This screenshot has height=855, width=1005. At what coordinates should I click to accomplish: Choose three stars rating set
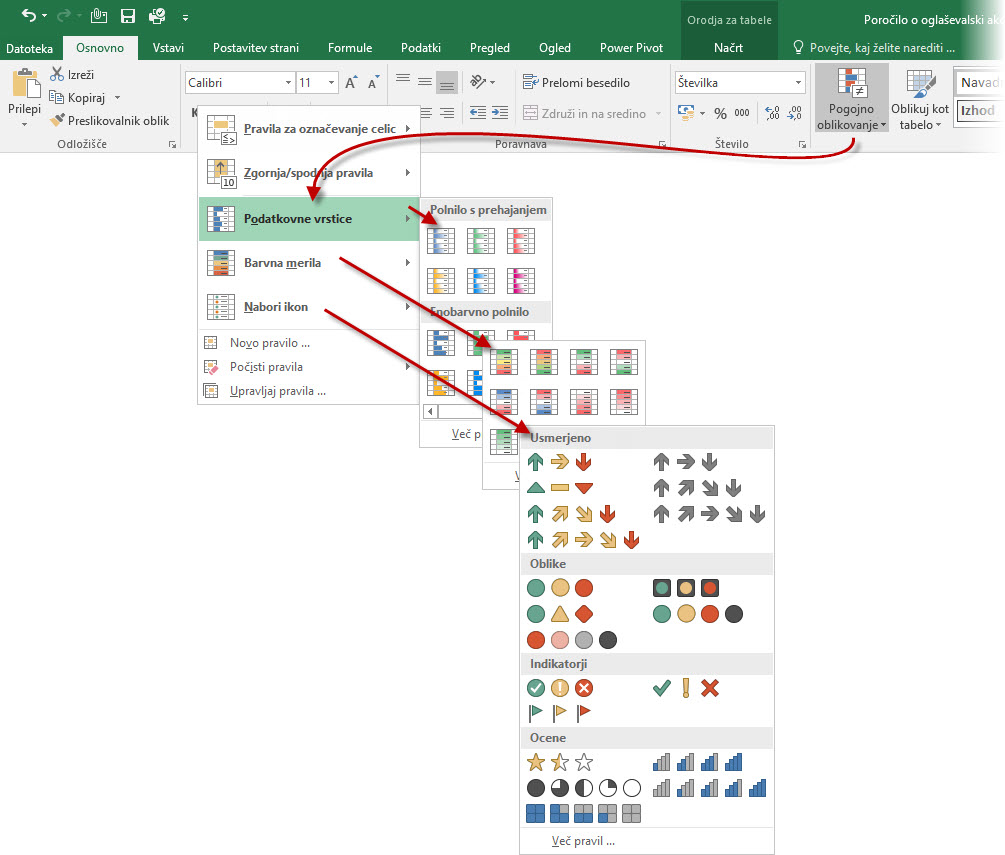(560, 762)
